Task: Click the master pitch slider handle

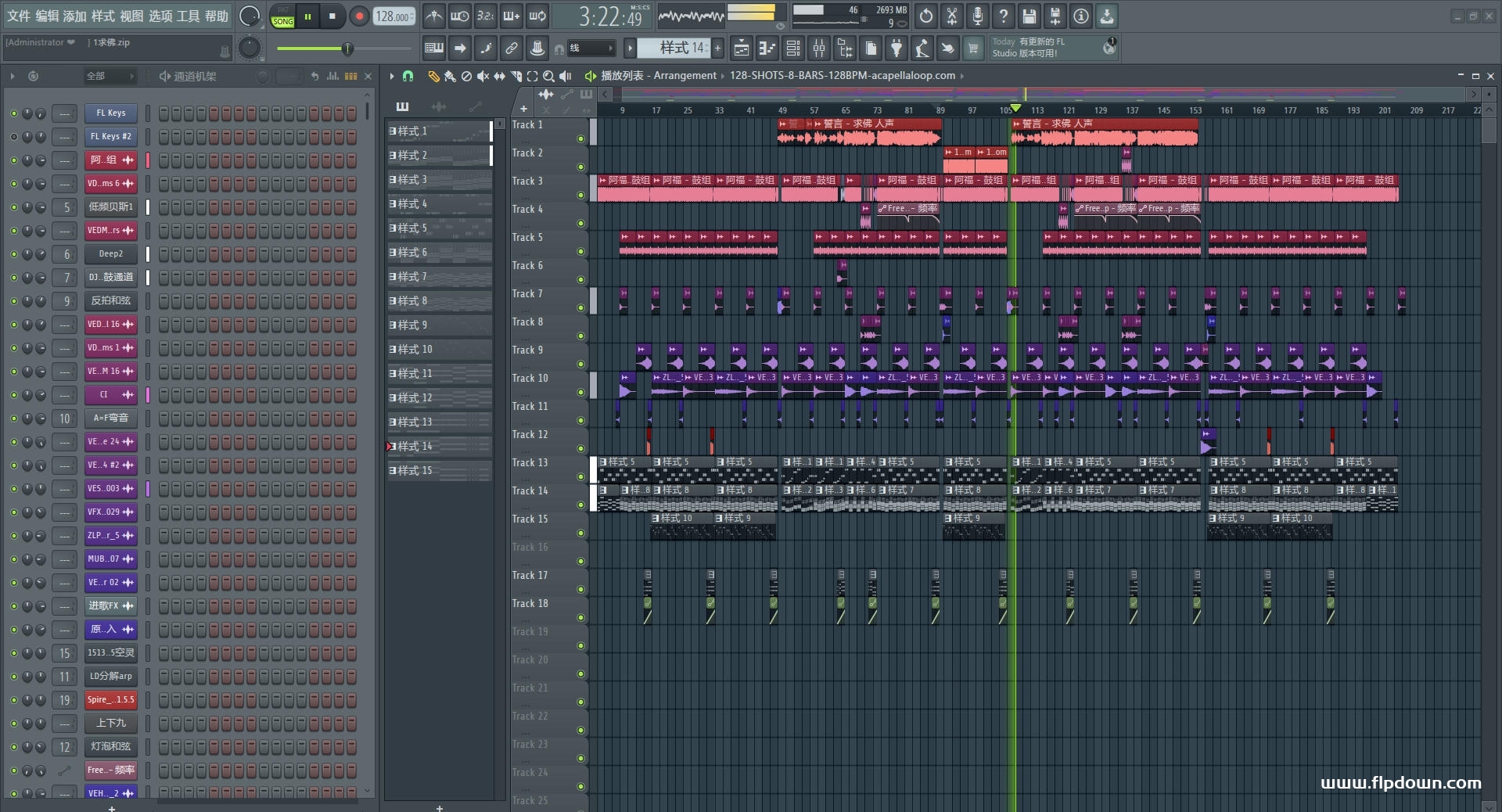Action: 347,49
